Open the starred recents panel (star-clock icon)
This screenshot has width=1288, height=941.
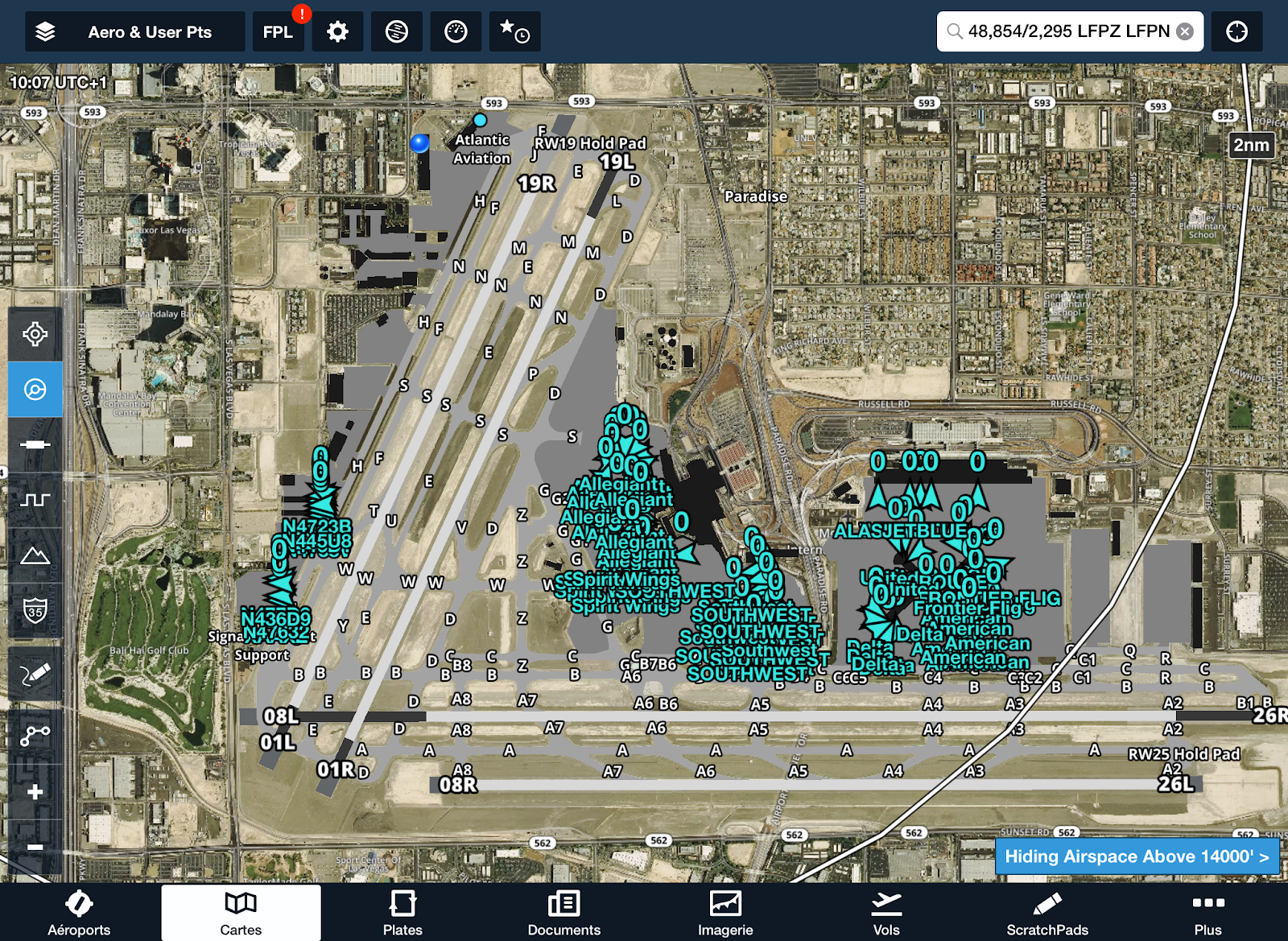point(514,31)
